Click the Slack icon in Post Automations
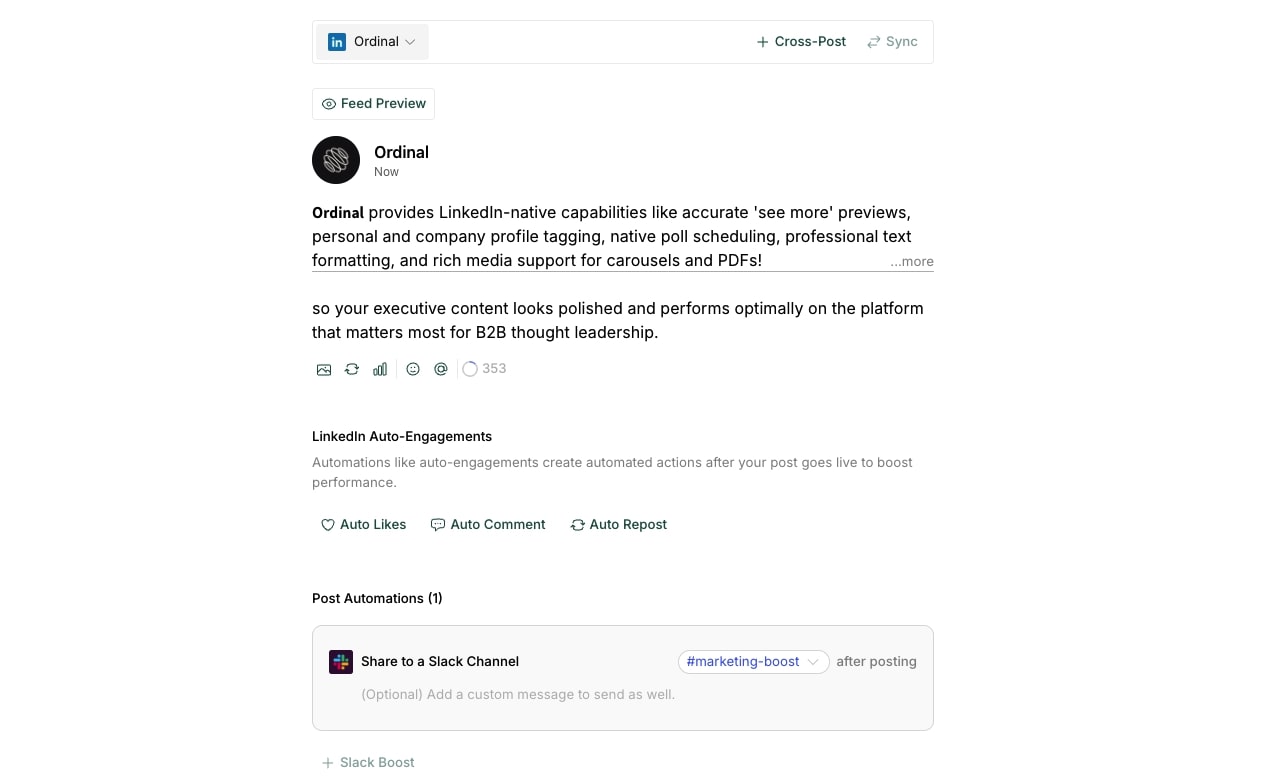Viewport: 1269px width, 777px height. click(341, 661)
